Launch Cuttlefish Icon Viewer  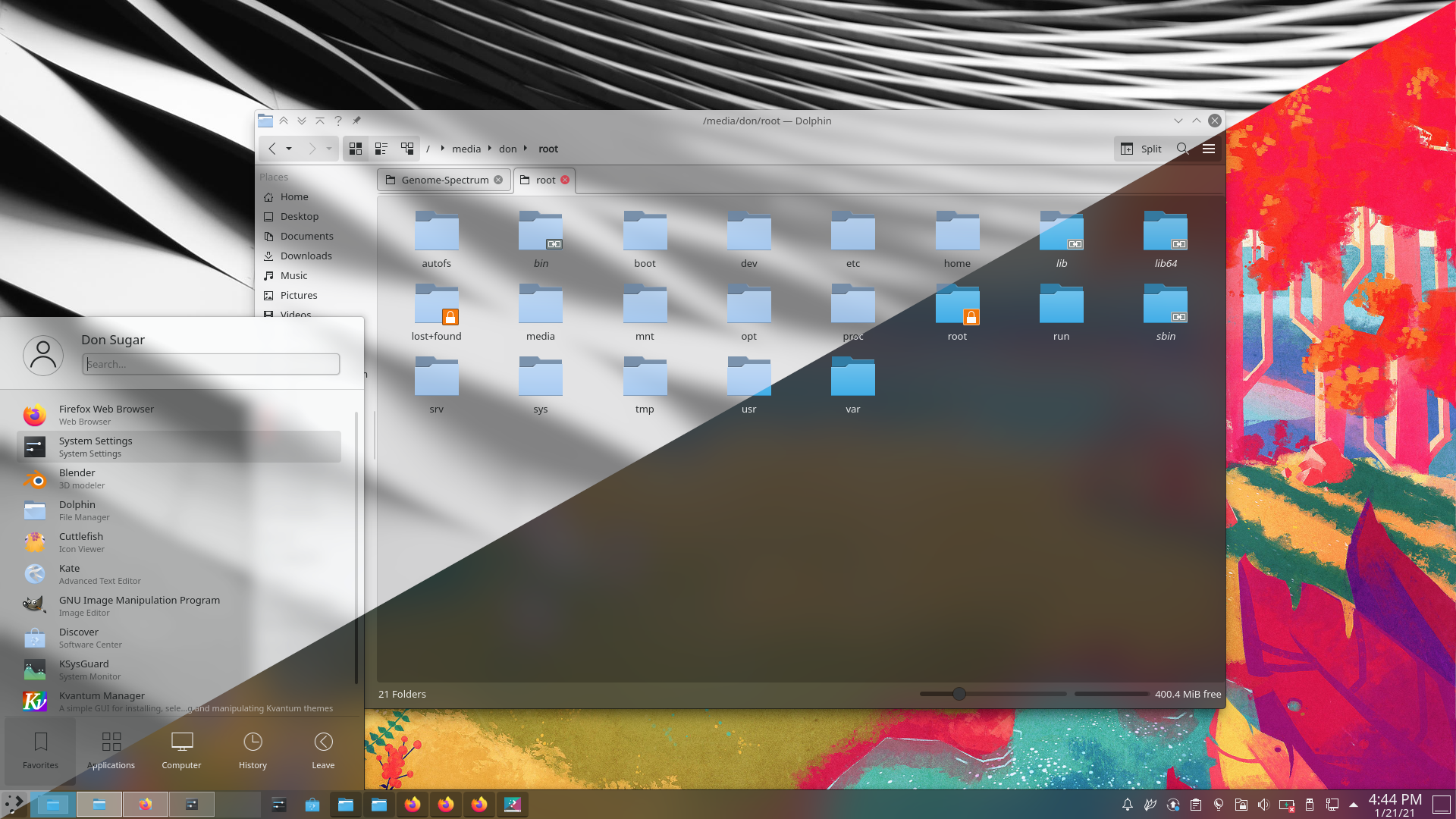click(x=179, y=542)
